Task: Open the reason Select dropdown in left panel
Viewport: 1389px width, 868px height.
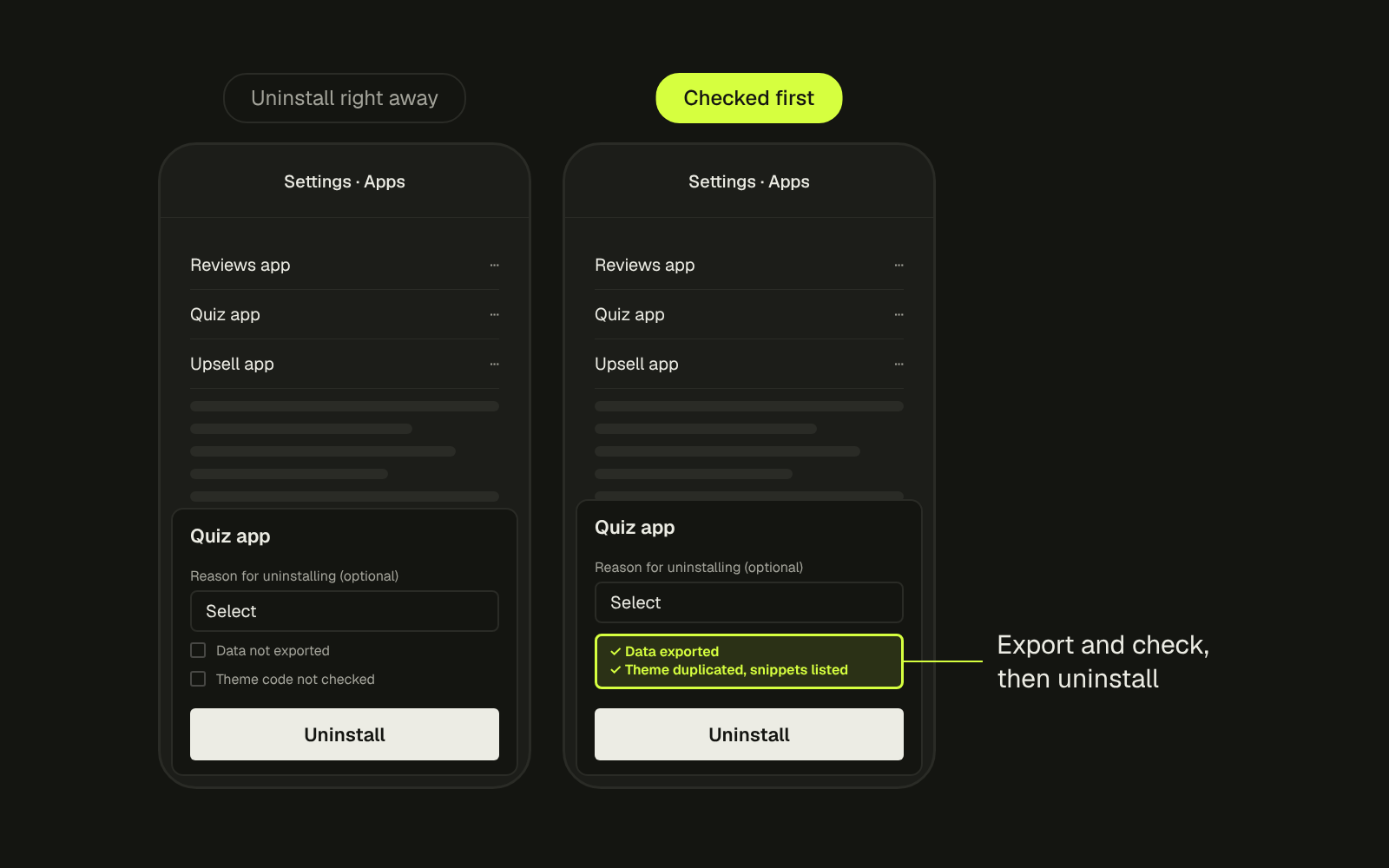Action: pyautogui.click(x=345, y=611)
